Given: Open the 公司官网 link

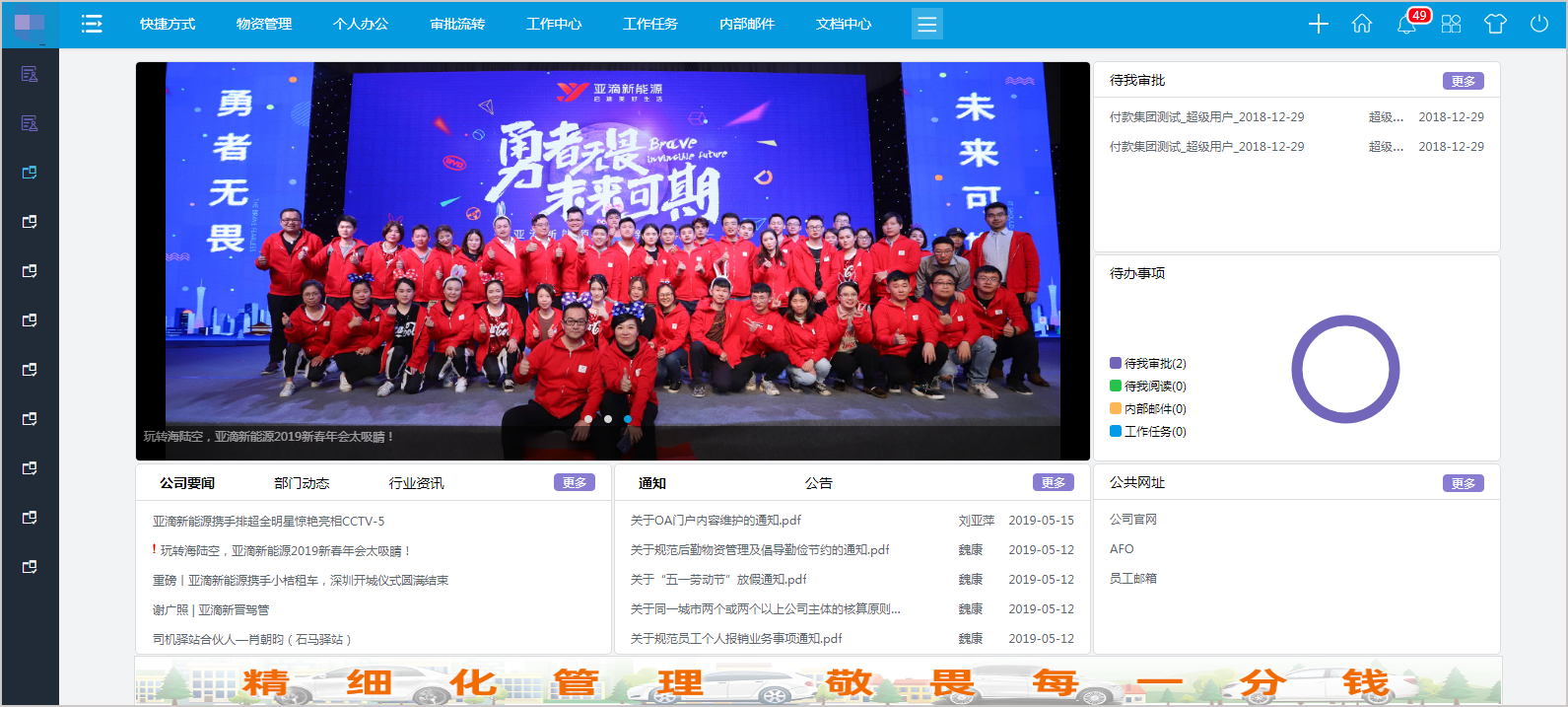Looking at the screenshot, I should tap(1133, 519).
